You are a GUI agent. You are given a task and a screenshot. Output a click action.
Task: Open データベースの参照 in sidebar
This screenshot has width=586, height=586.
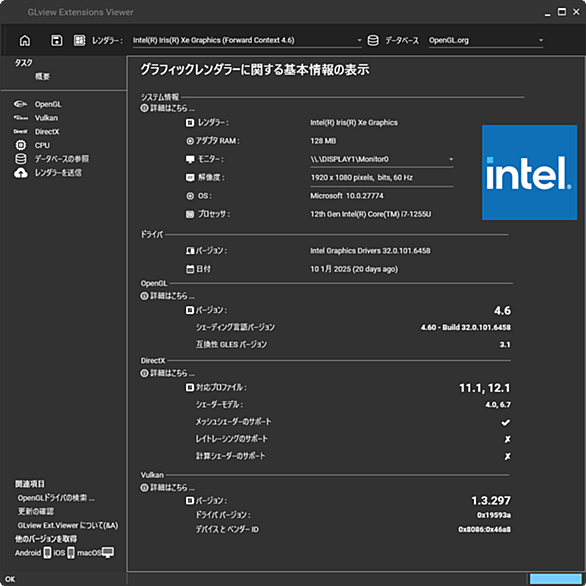click(62, 159)
